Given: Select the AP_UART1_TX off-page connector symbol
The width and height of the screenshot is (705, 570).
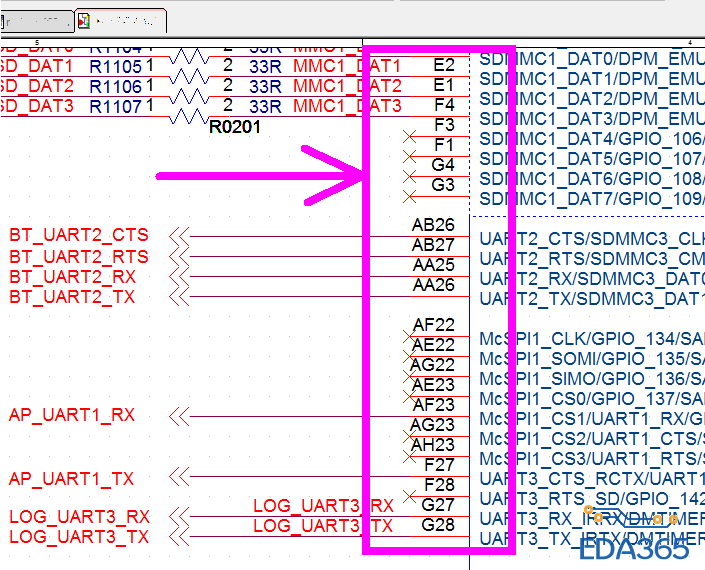Looking at the screenshot, I should coord(179,476).
